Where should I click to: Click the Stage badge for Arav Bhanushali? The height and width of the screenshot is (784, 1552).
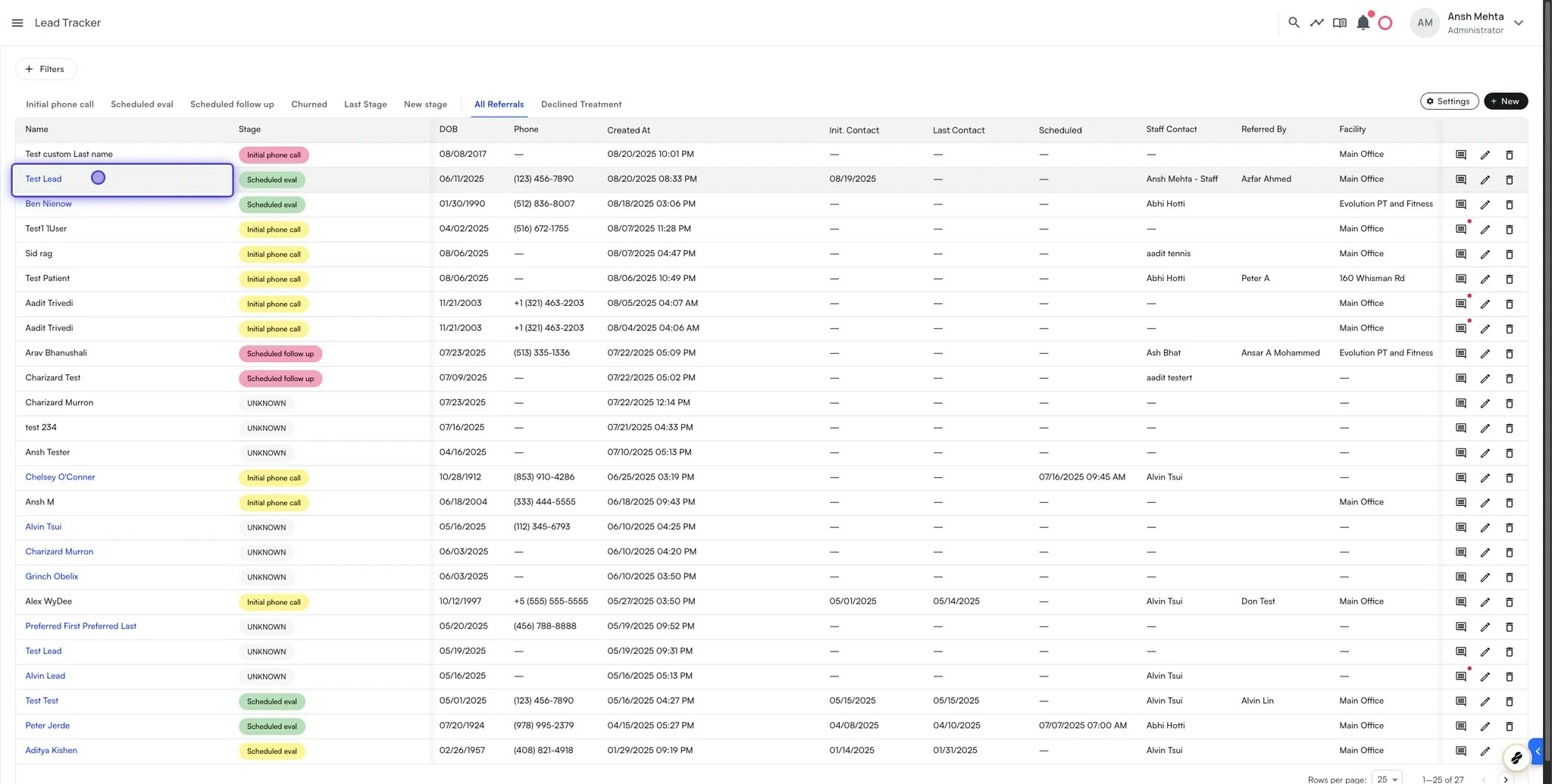(x=280, y=353)
